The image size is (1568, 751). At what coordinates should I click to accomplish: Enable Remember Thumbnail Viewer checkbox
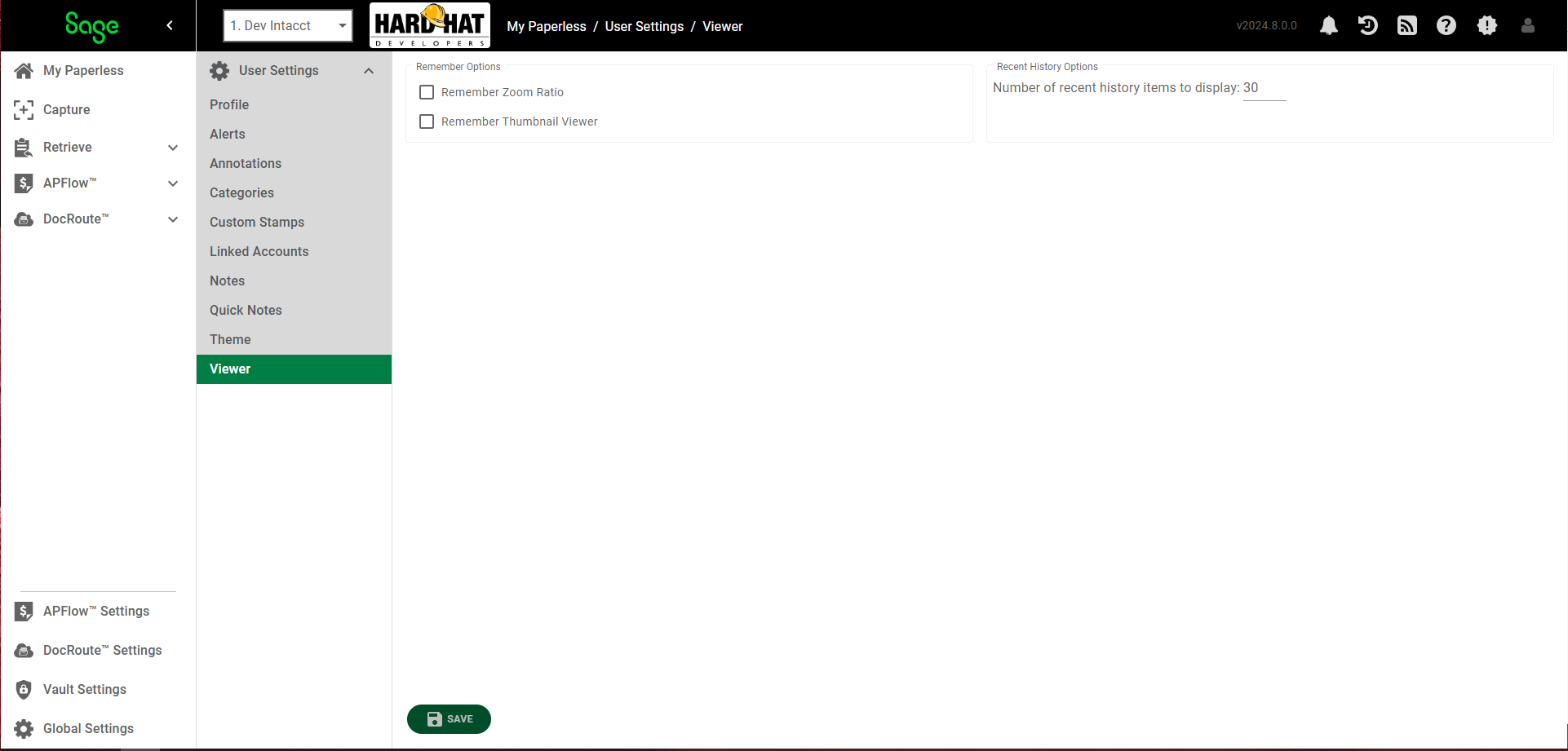click(x=427, y=121)
